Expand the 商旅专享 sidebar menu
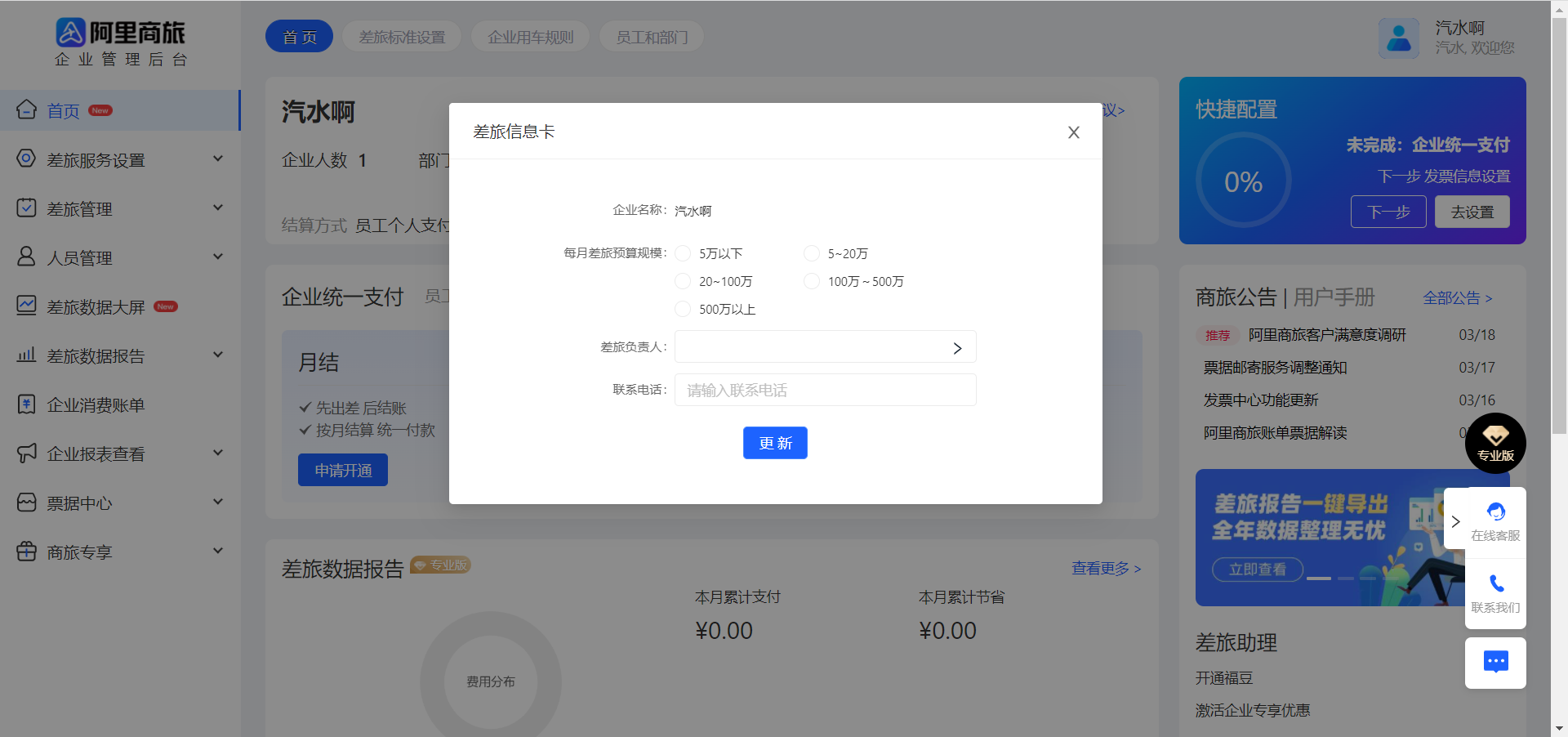The image size is (1568, 737). point(218,551)
